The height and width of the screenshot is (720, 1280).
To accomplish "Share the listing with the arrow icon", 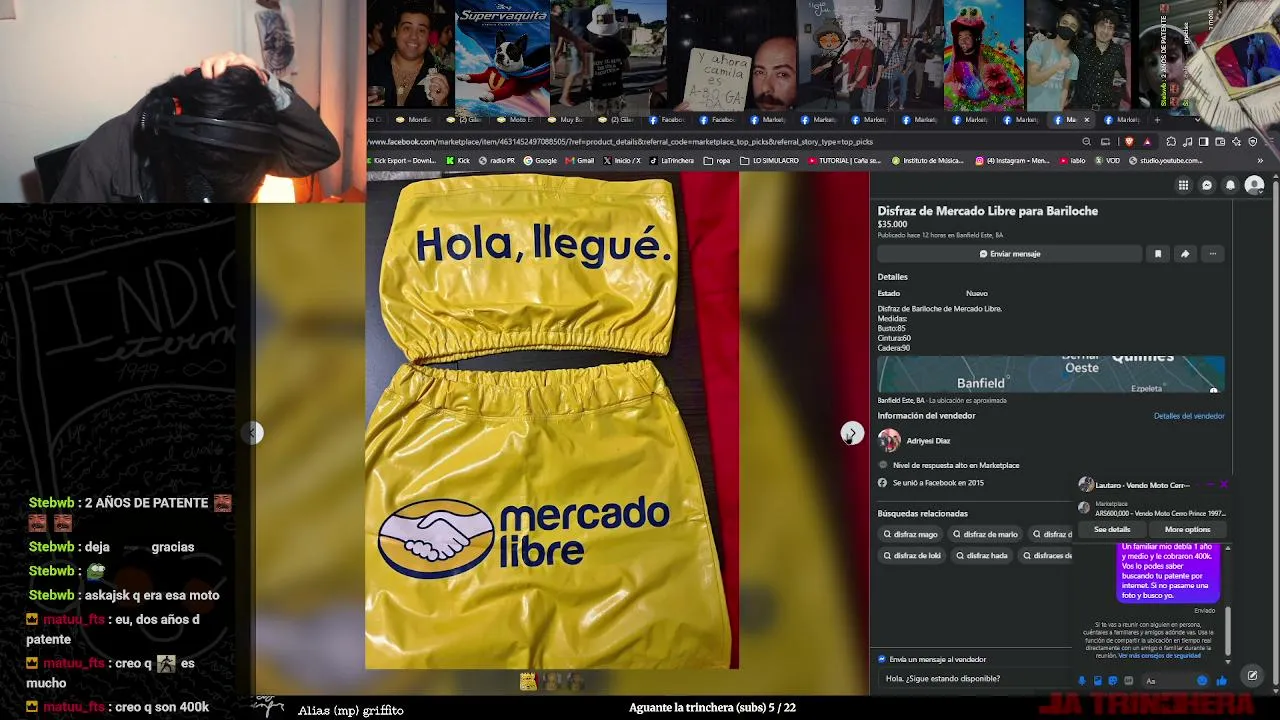I will point(1185,254).
